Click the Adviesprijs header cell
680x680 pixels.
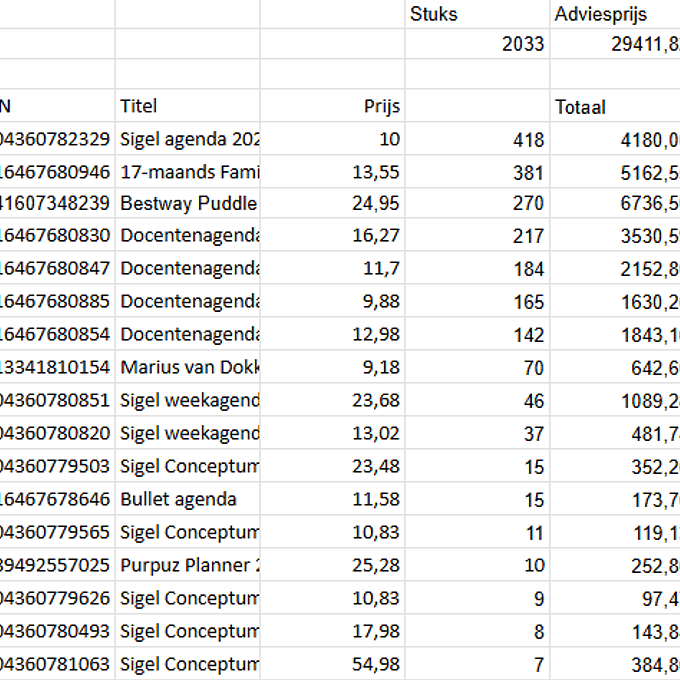coord(614,14)
